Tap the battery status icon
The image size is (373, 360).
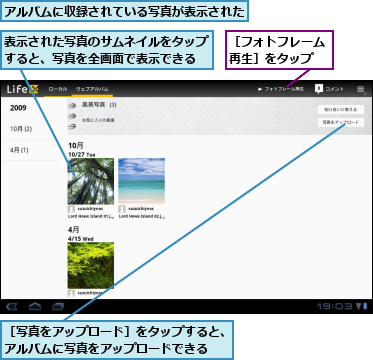365,306
